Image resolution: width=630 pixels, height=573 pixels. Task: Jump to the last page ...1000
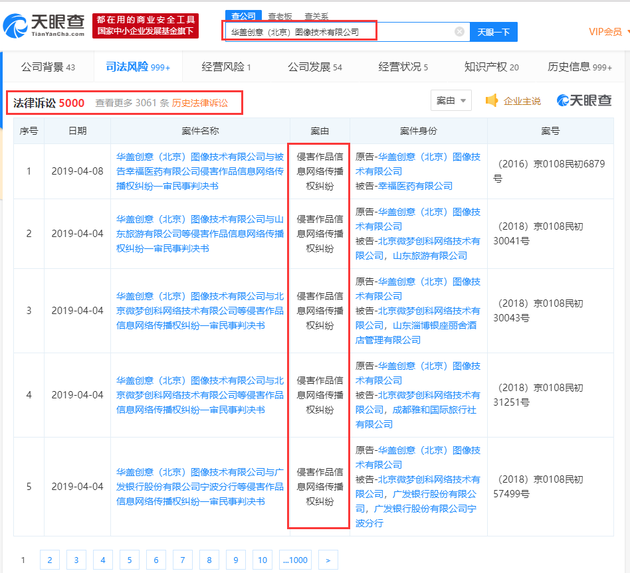[x=295, y=560]
